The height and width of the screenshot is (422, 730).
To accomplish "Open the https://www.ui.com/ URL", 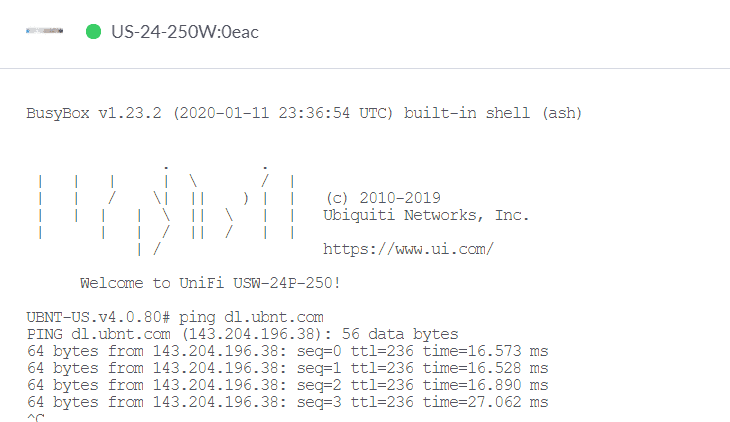I will (408, 249).
